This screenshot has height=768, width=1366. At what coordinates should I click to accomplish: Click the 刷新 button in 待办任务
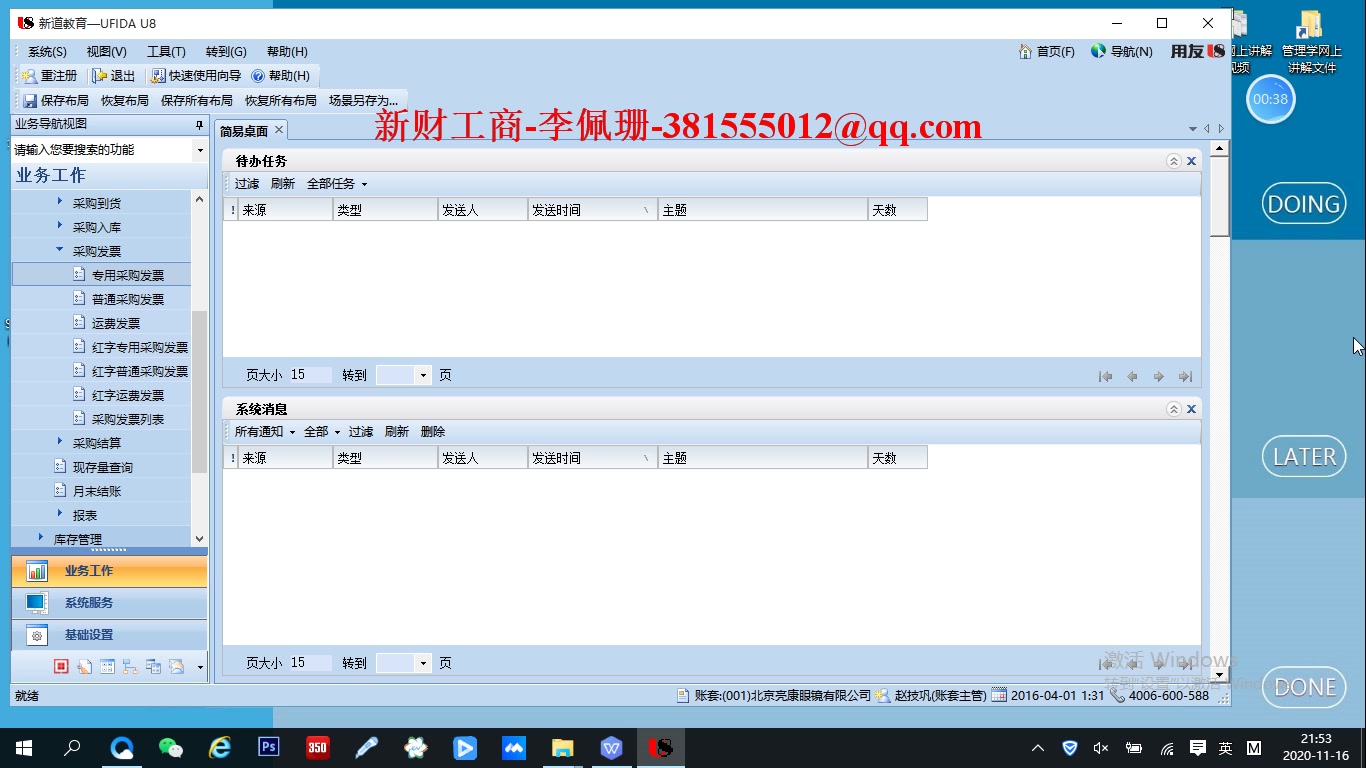(283, 183)
